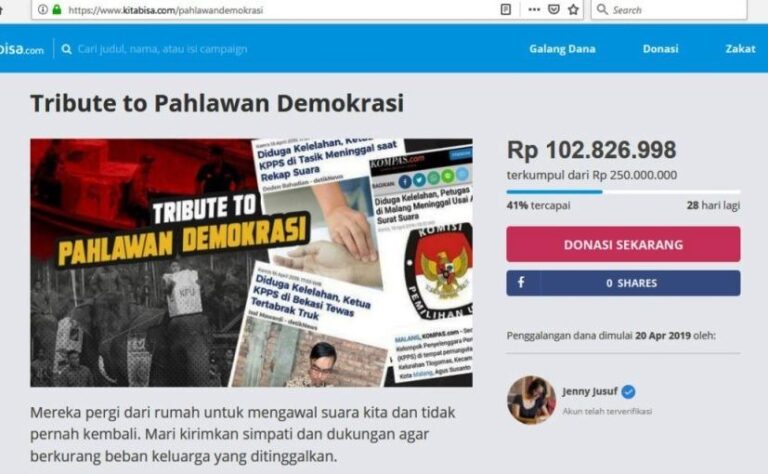Click the green padlock security icon
The width and height of the screenshot is (768, 474).
(x=57, y=9)
